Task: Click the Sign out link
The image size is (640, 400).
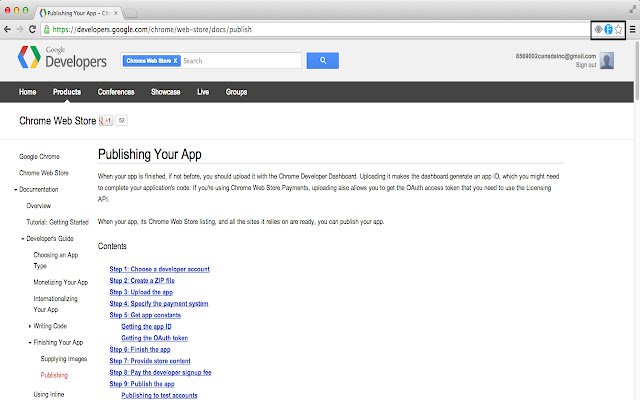Action: point(586,65)
